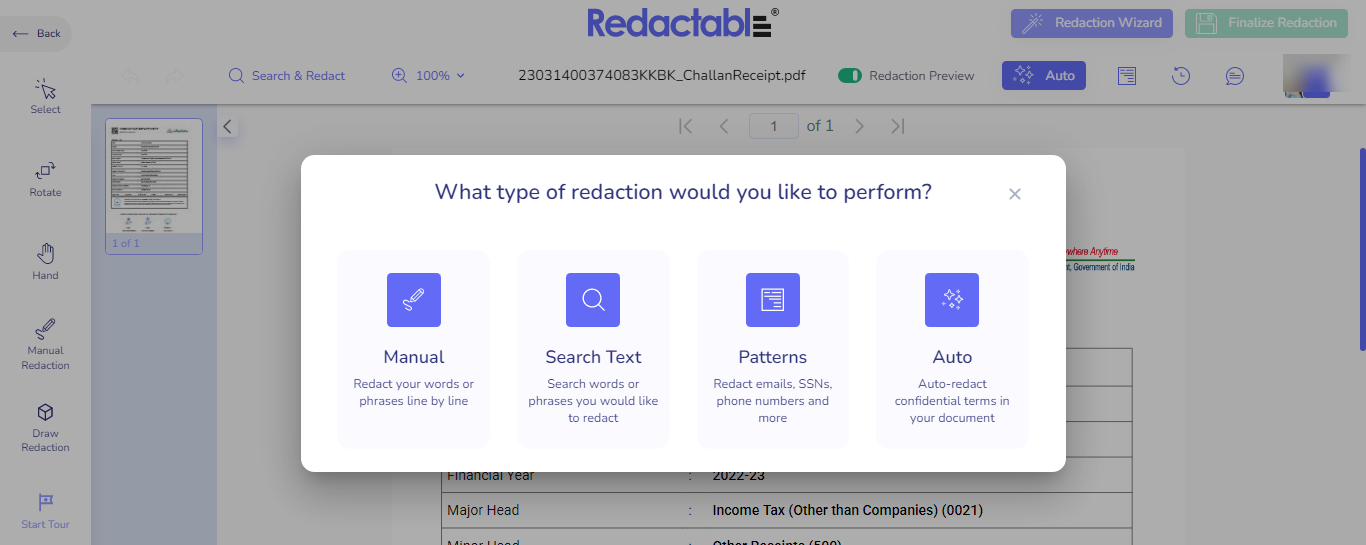The image size is (1366, 545).
Task: Launch the Start Tour guide
Action: [x=45, y=511]
